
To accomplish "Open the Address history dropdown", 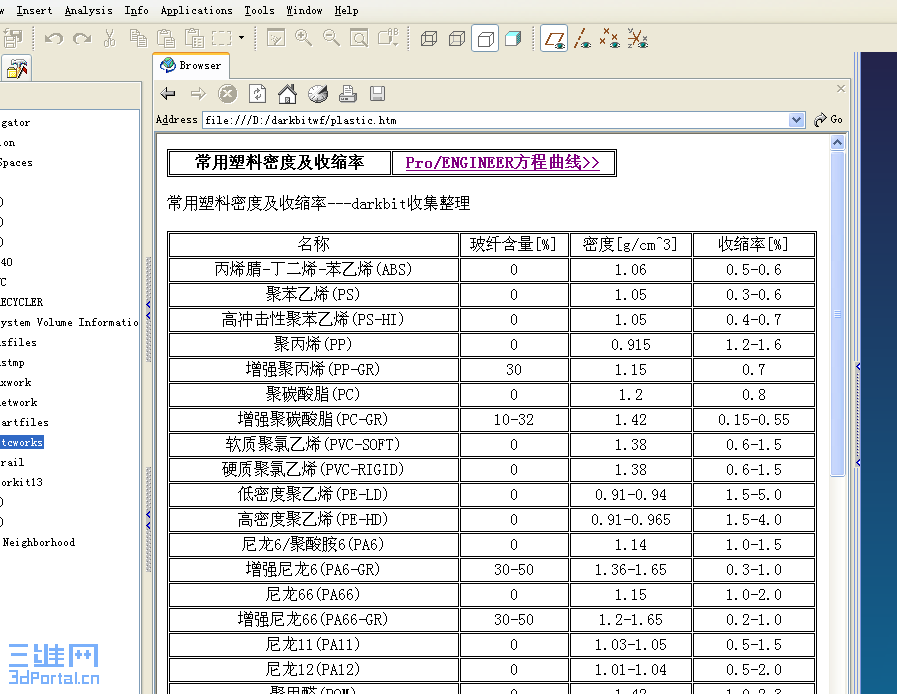I will click(x=796, y=120).
